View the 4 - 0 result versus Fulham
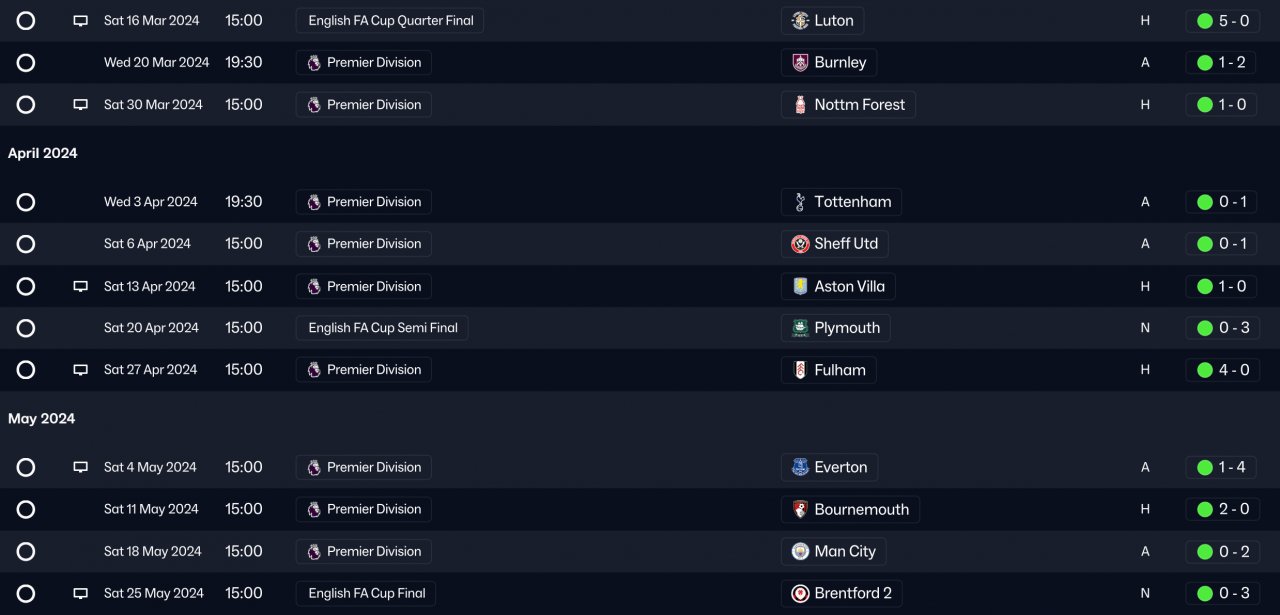Screen dimensions: 1280x615 [x=1233, y=370]
